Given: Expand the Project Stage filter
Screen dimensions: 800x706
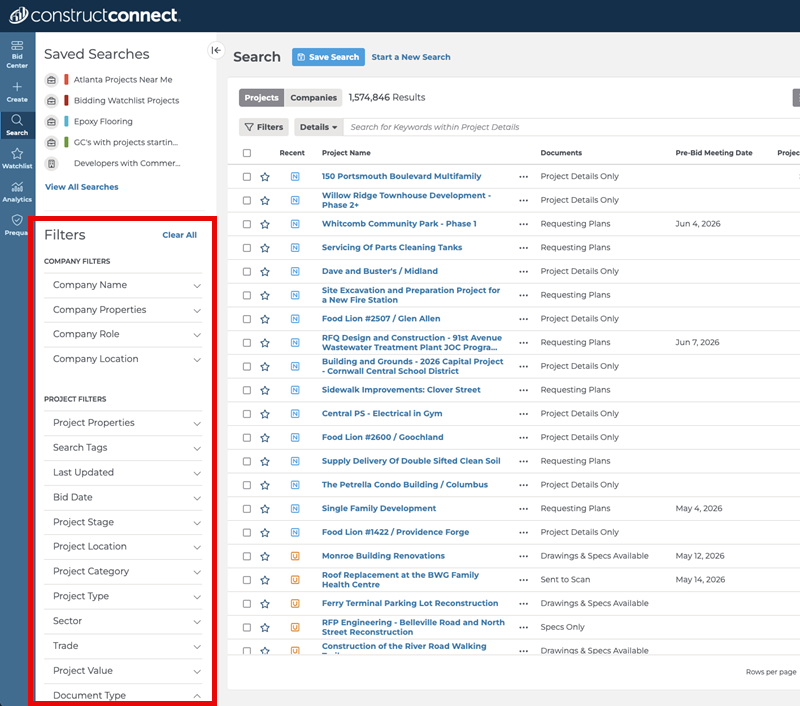Looking at the screenshot, I should tap(123, 522).
